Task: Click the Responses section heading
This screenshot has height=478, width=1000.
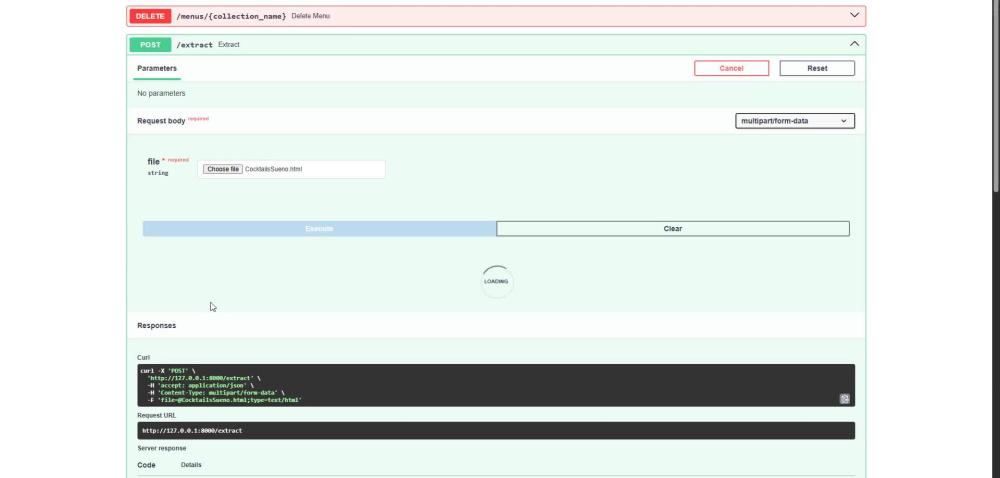Action: point(157,325)
